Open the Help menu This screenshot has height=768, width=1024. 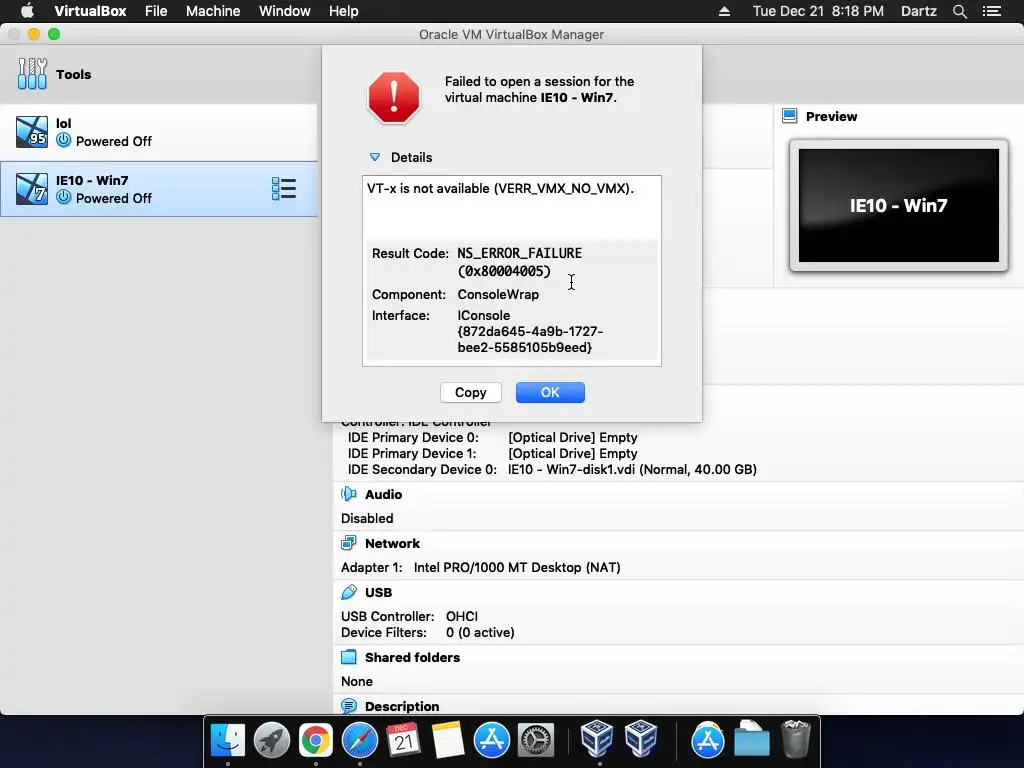tap(344, 11)
